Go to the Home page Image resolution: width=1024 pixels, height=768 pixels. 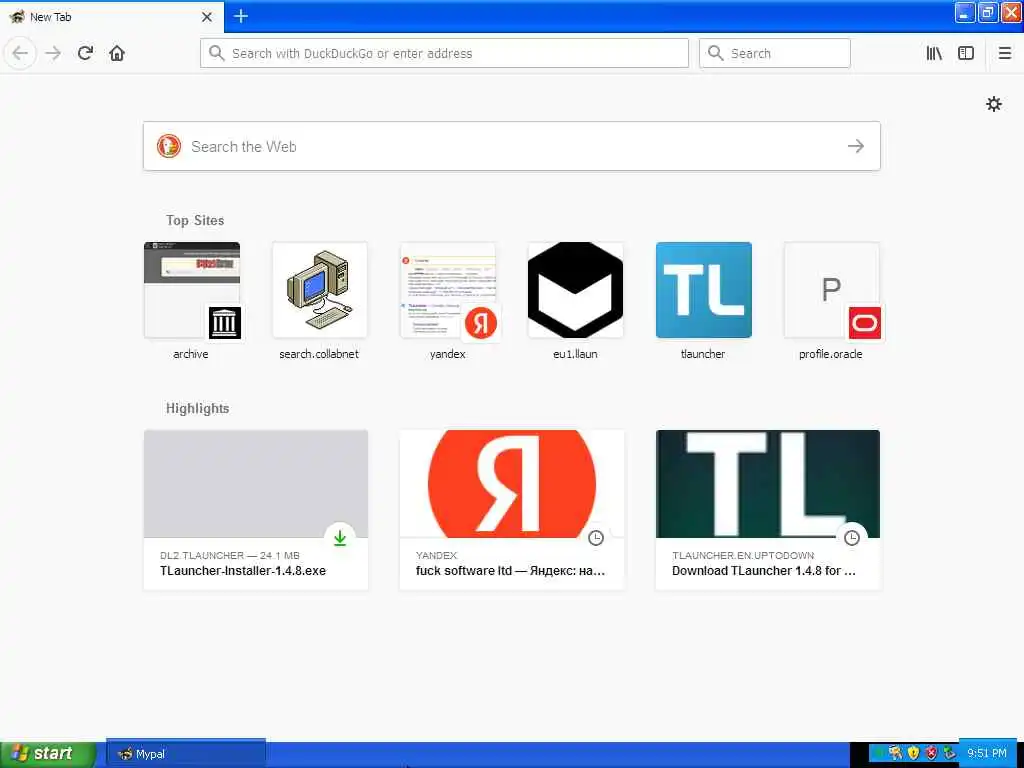coord(117,53)
